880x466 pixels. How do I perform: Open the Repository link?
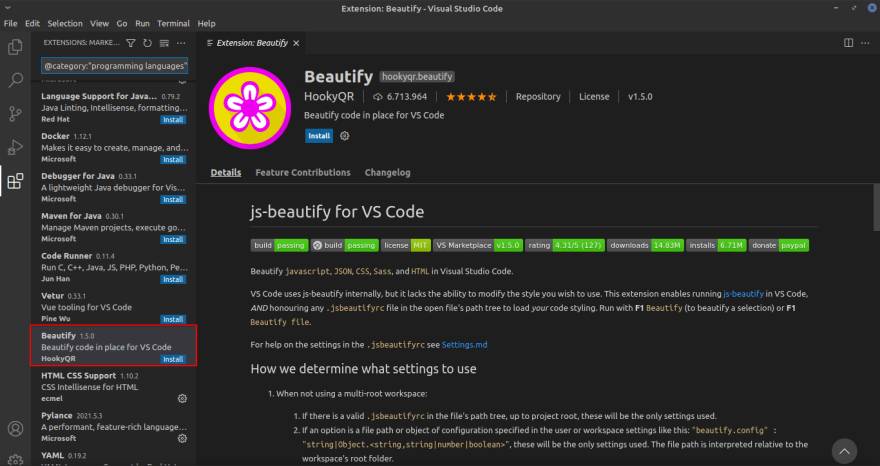click(538, 97)
